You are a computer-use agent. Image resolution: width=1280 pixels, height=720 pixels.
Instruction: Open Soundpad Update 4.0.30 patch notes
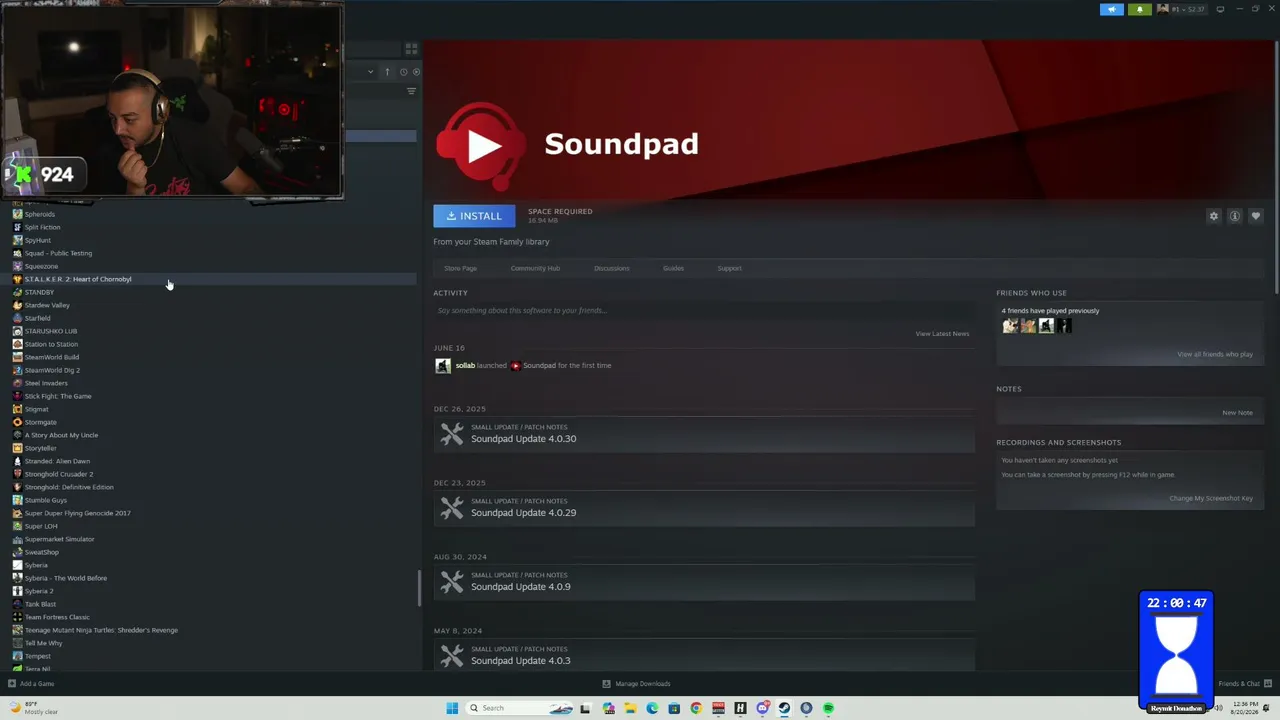click(704, 434)
